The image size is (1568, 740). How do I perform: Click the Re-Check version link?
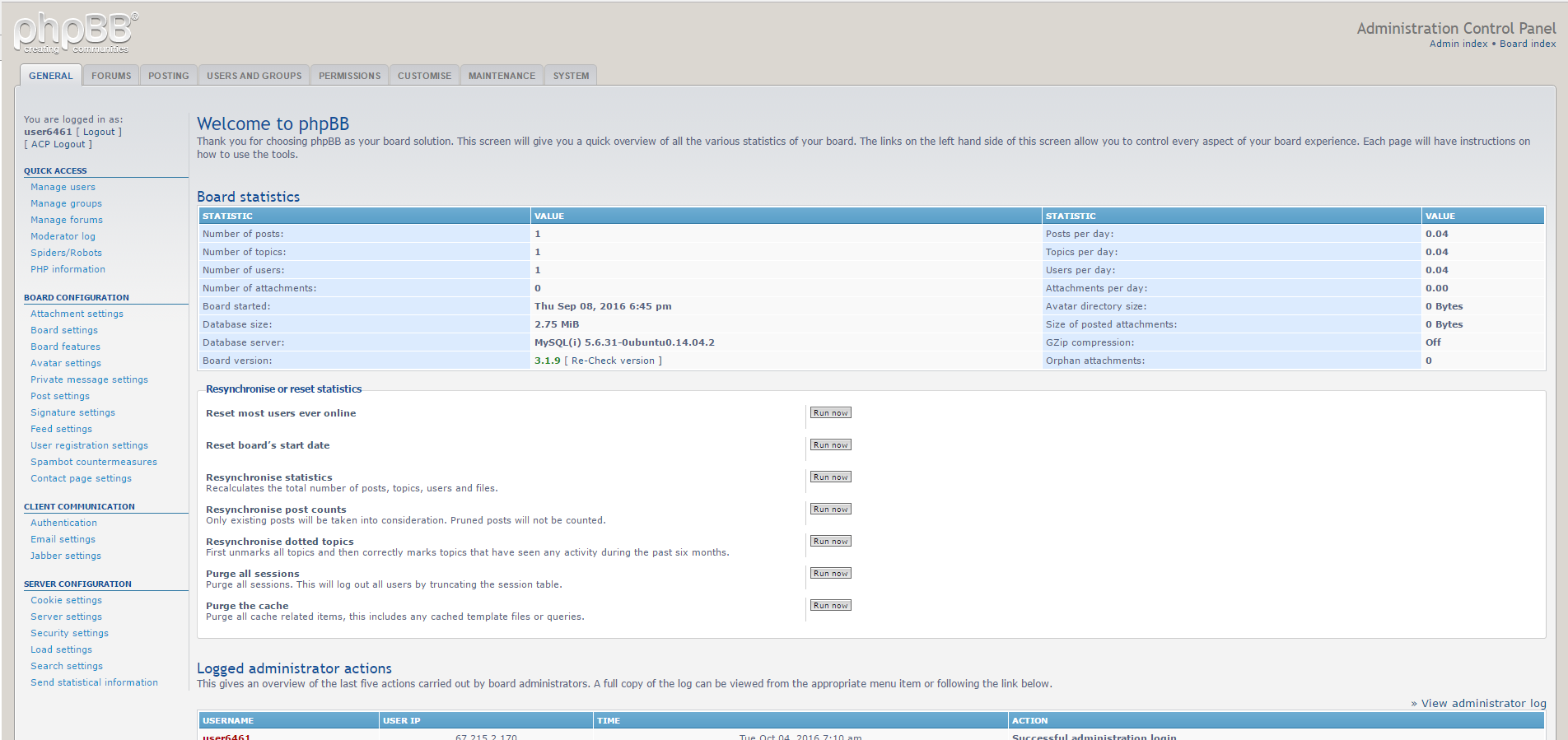pyautogui.click(x=614, y=361)
